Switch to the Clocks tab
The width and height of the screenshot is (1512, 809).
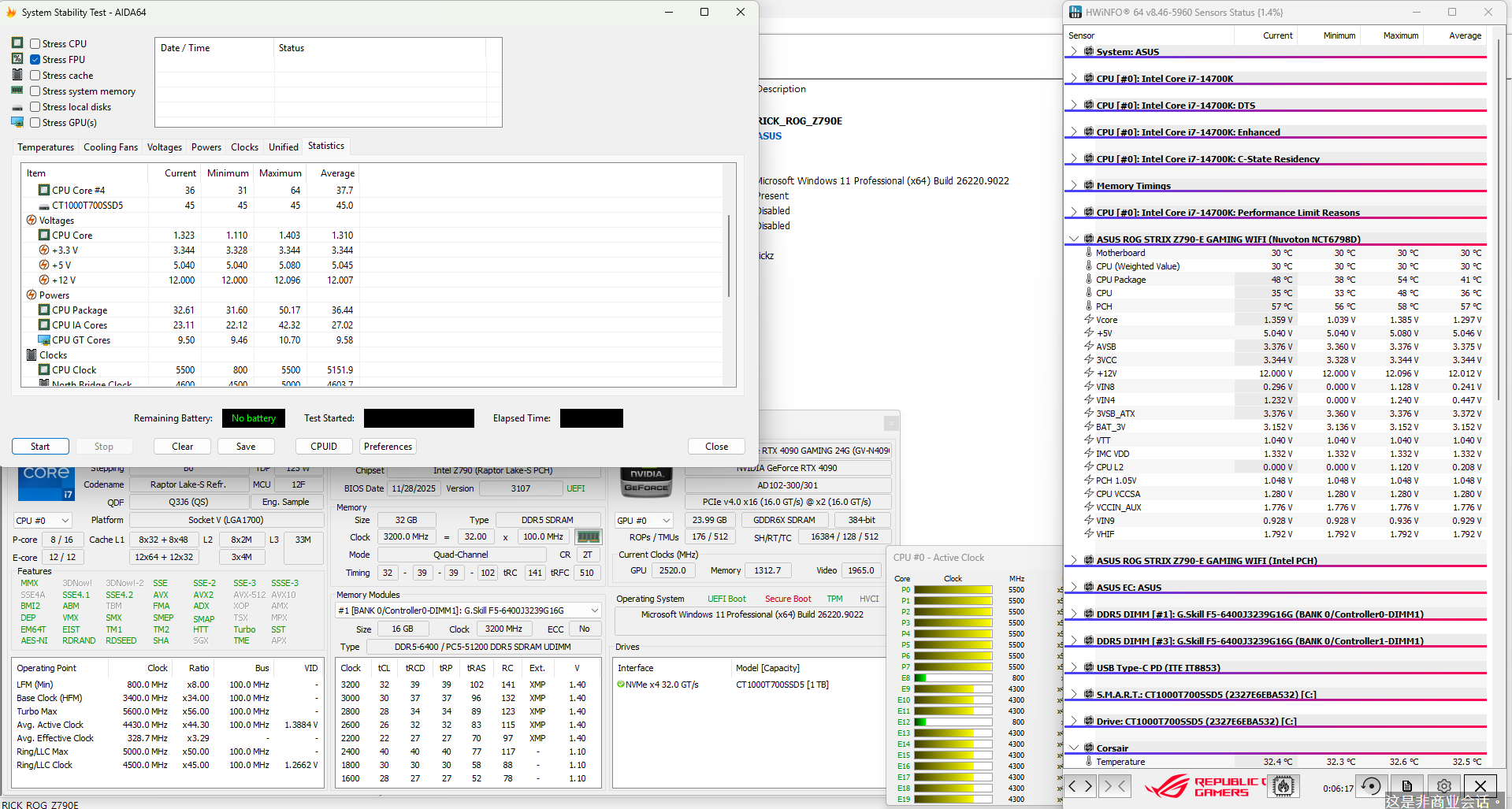click(245, 147)
